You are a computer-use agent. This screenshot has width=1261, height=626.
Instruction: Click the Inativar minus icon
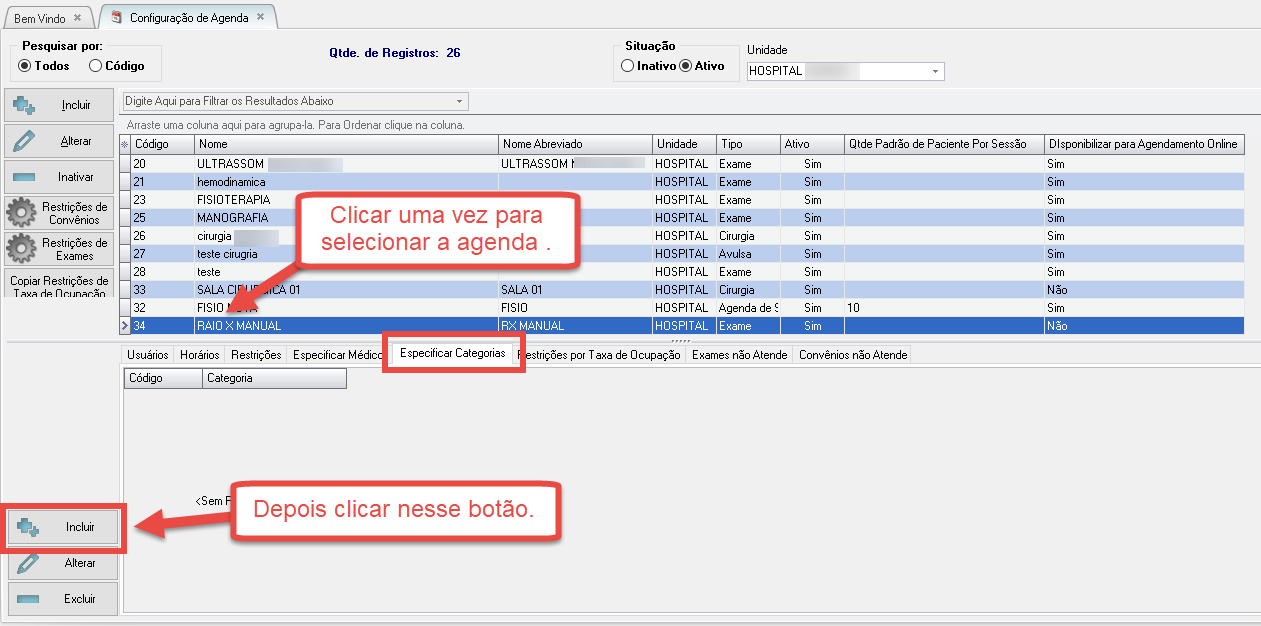click(25, 177)
